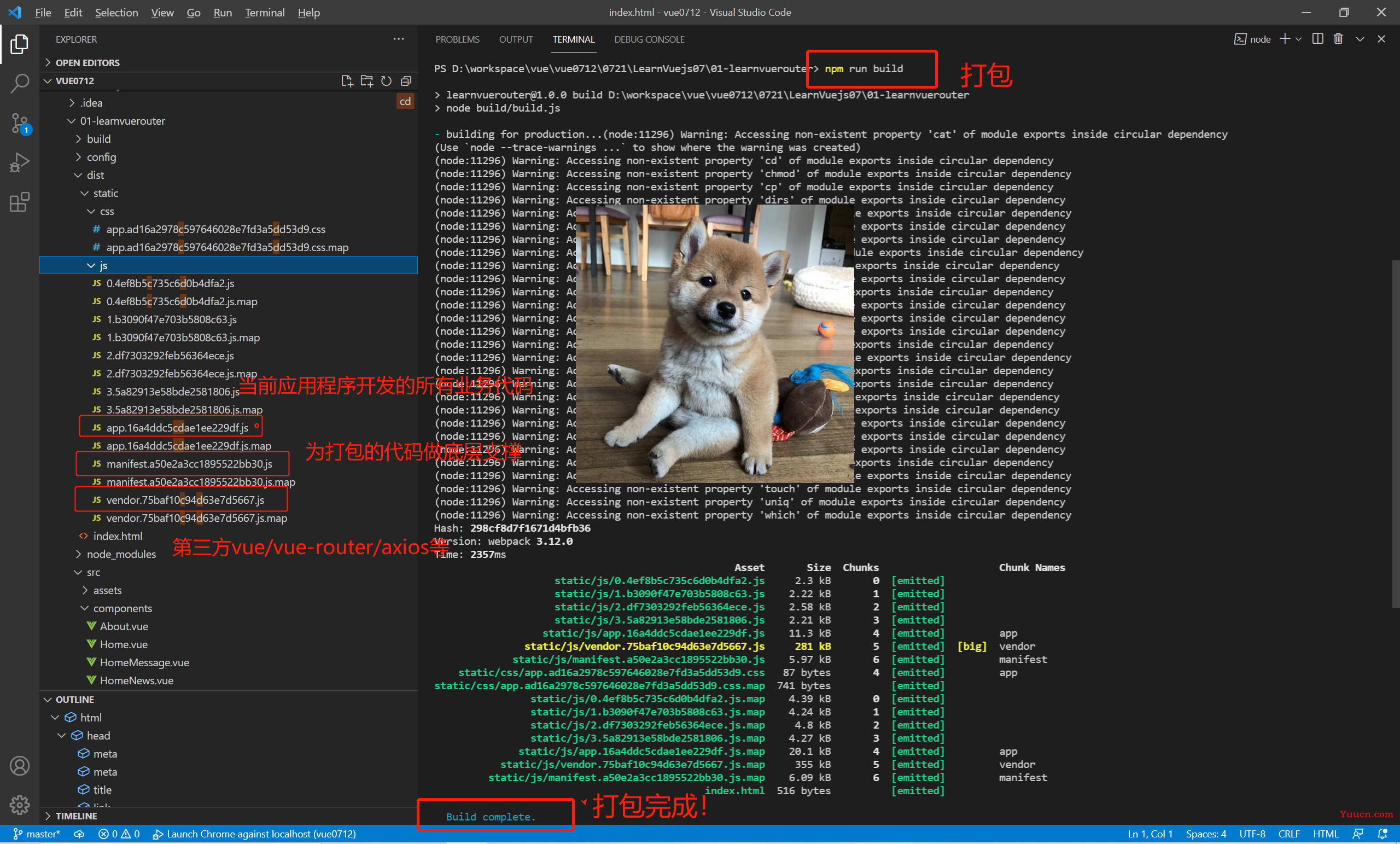Open app.ad16a2978c597646028e7fd3a5dd53d9.css file
The height and width of the screenshot is (844, 1400).
pos(229,229)
